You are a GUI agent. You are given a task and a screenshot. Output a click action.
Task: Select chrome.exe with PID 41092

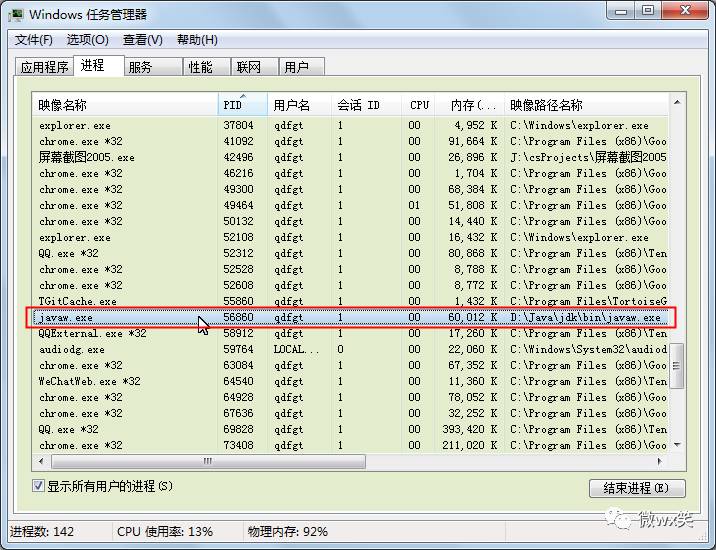pos(350,141)
